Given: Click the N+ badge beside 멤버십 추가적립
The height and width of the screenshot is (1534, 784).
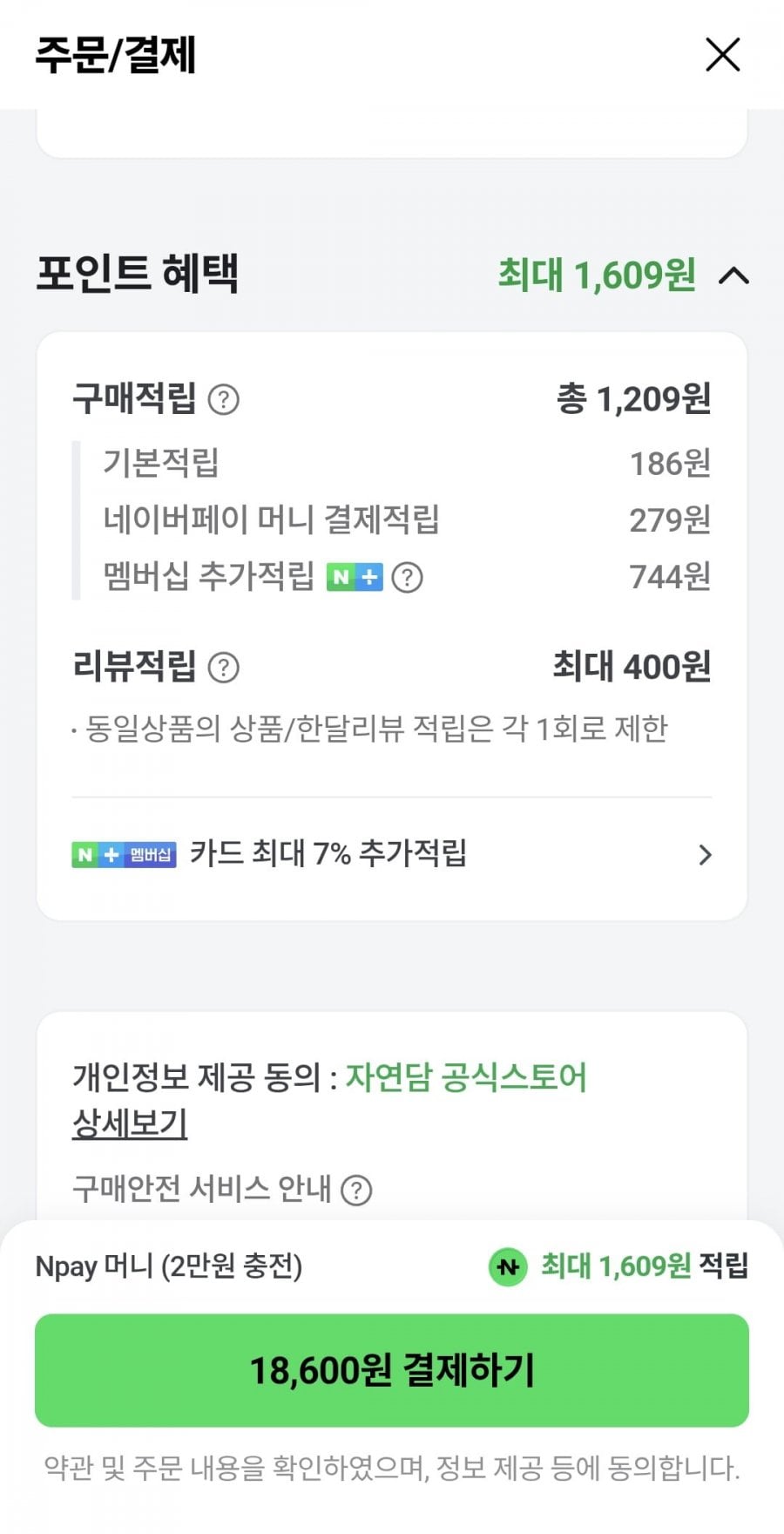Looking at the screenshot, I should (355, 577).
